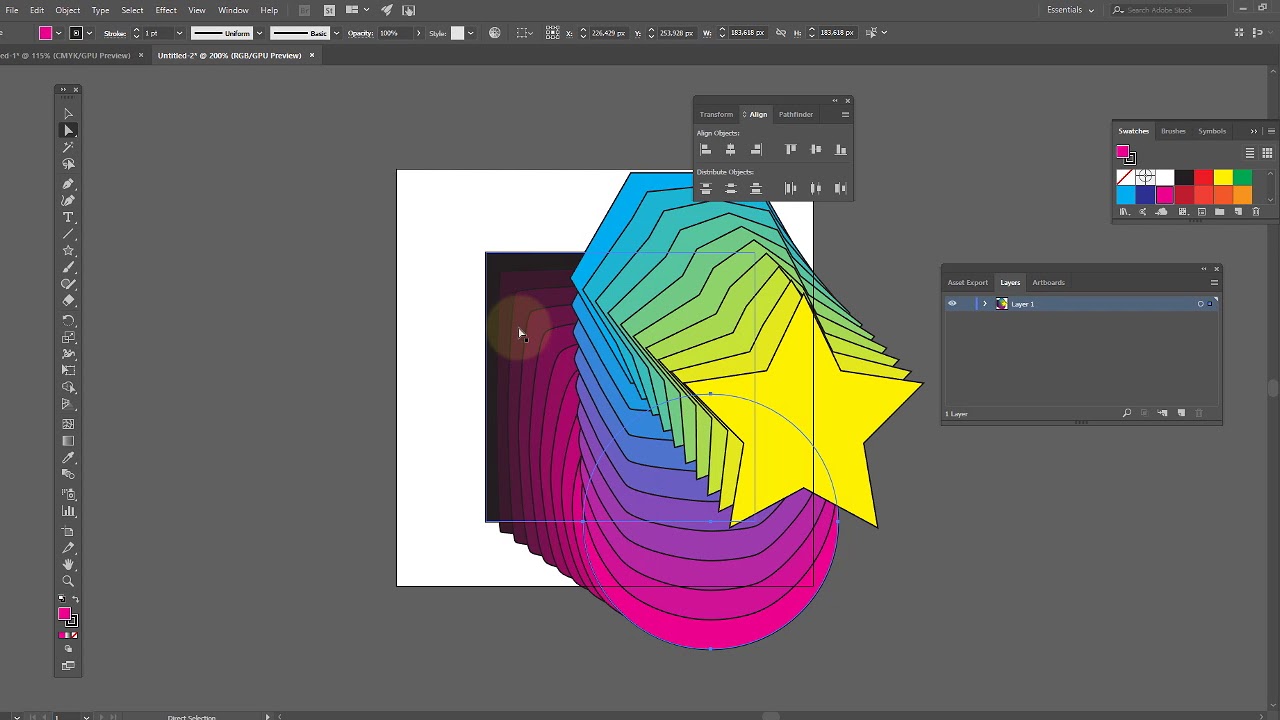Select the Artboard tool
The width and height of the screenshot is (1280, 720).
pos(68,531)
